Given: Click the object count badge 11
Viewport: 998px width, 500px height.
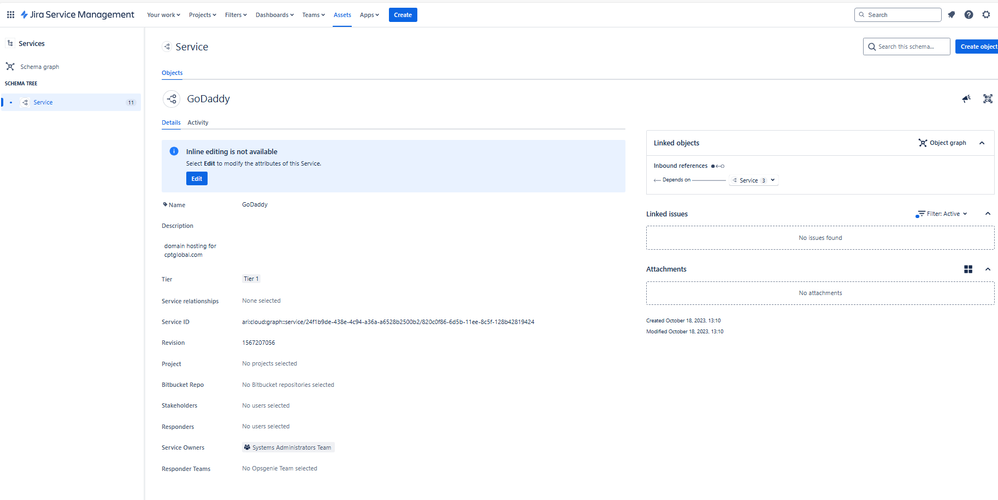Looking at the screenshot, I should 130,102.
